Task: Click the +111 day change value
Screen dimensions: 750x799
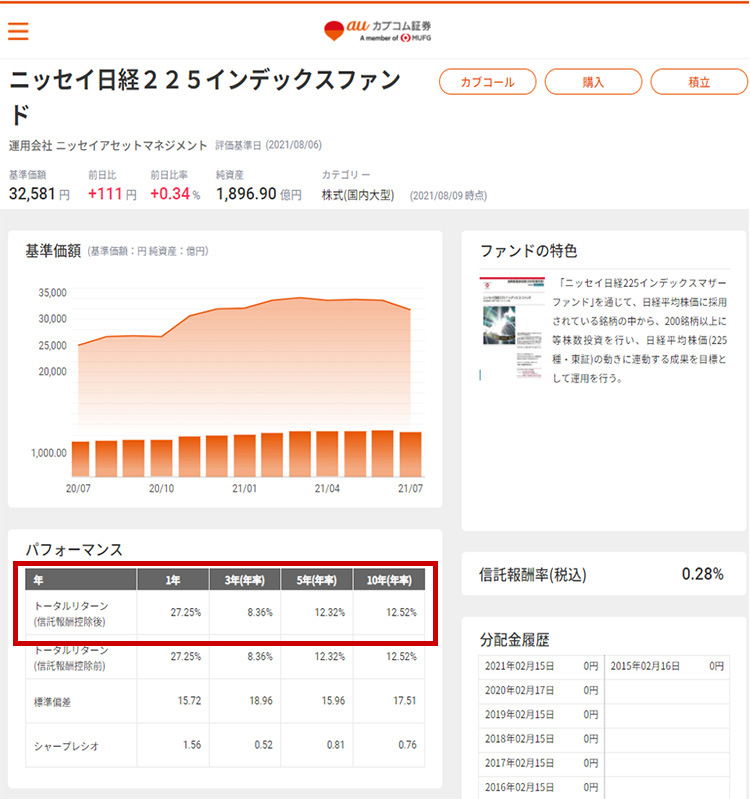Action: click(105, 194)
